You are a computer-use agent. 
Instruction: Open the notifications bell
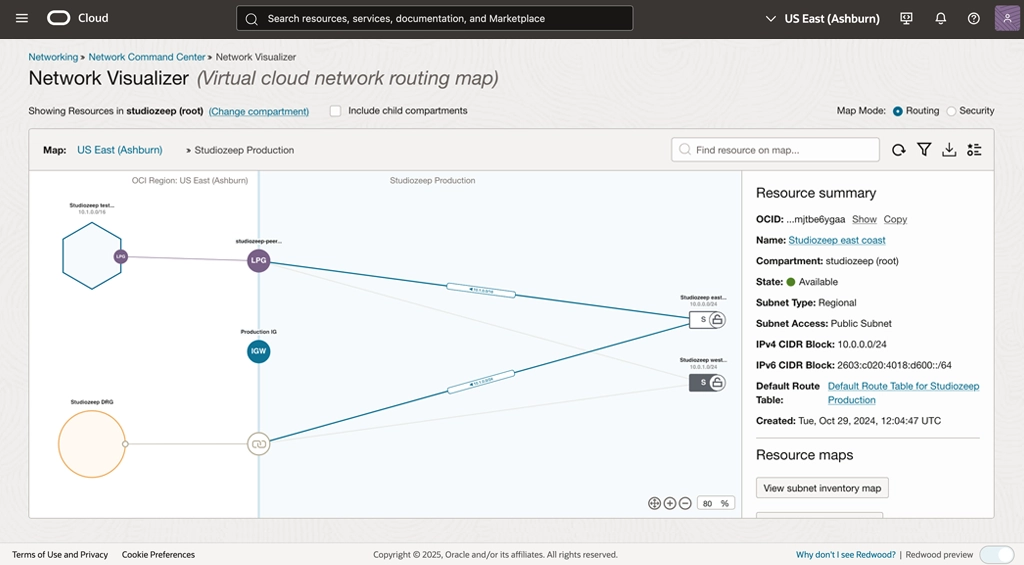pos(940,18)
